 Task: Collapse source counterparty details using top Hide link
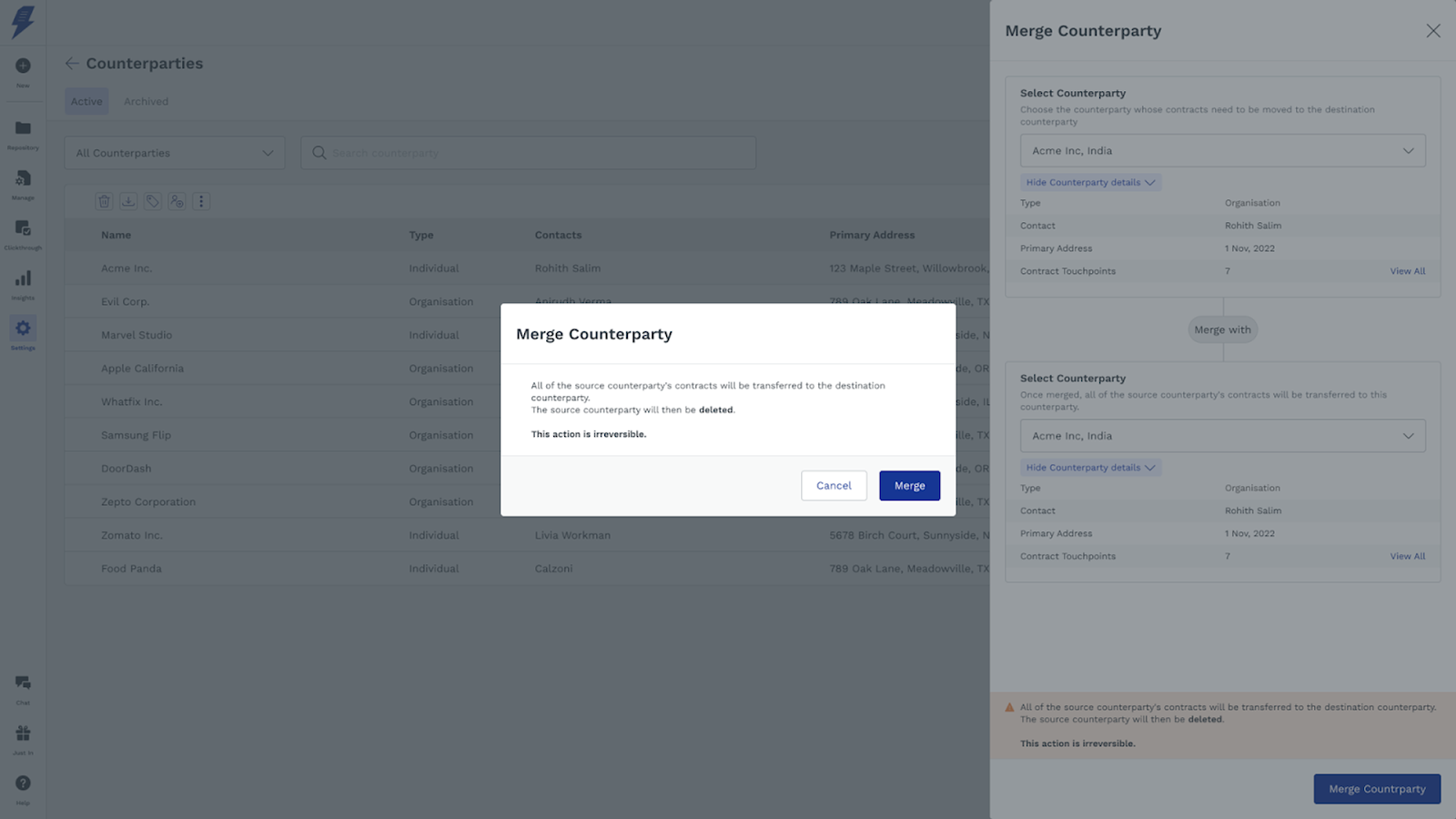[1090, 182]
